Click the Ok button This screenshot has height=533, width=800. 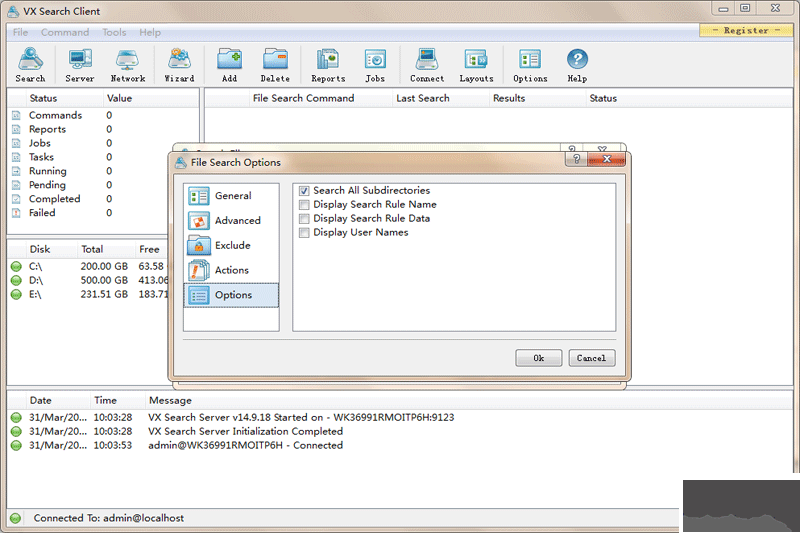[x=539, y=358]
